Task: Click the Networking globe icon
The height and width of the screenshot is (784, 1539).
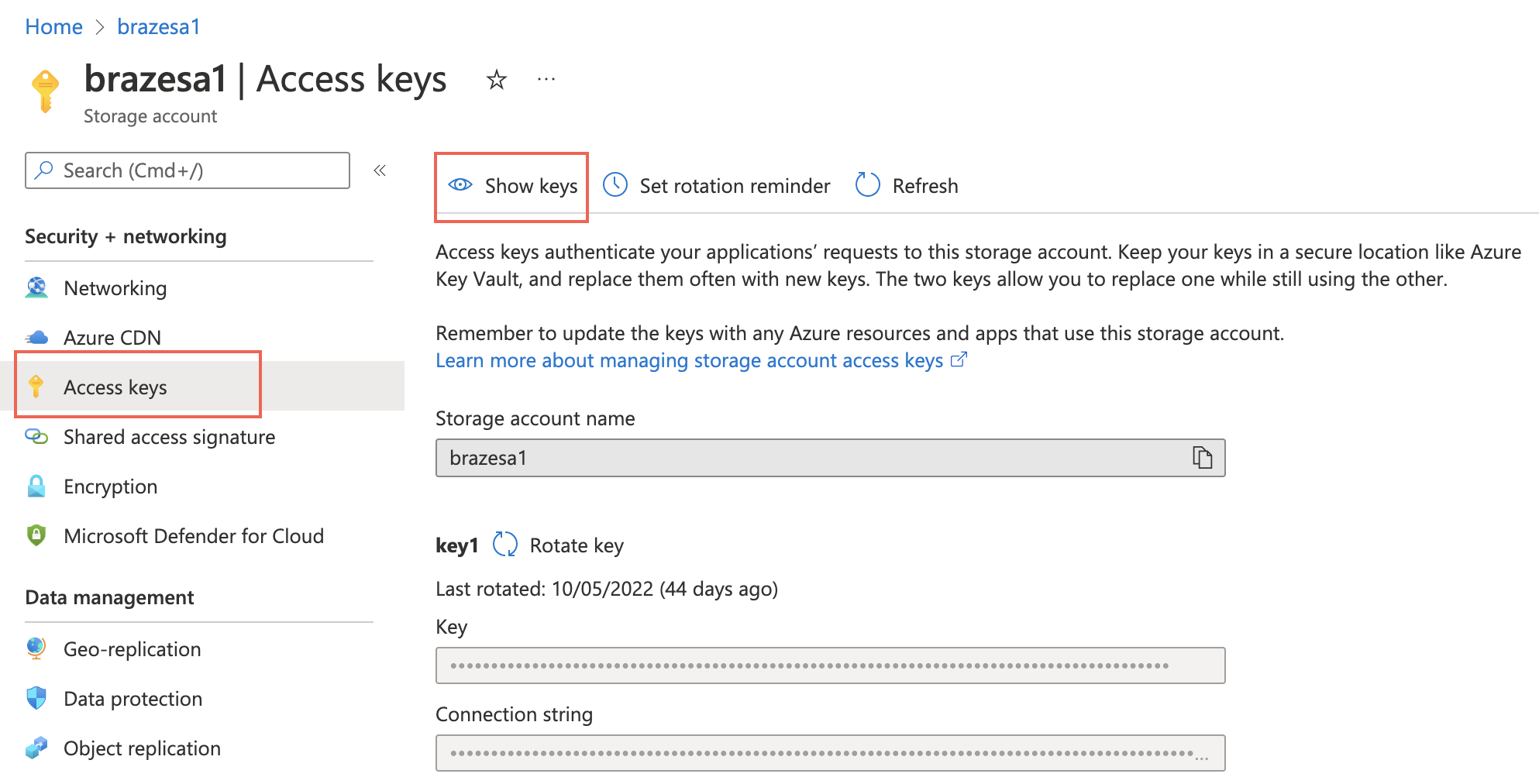Action: click(36, 287)
